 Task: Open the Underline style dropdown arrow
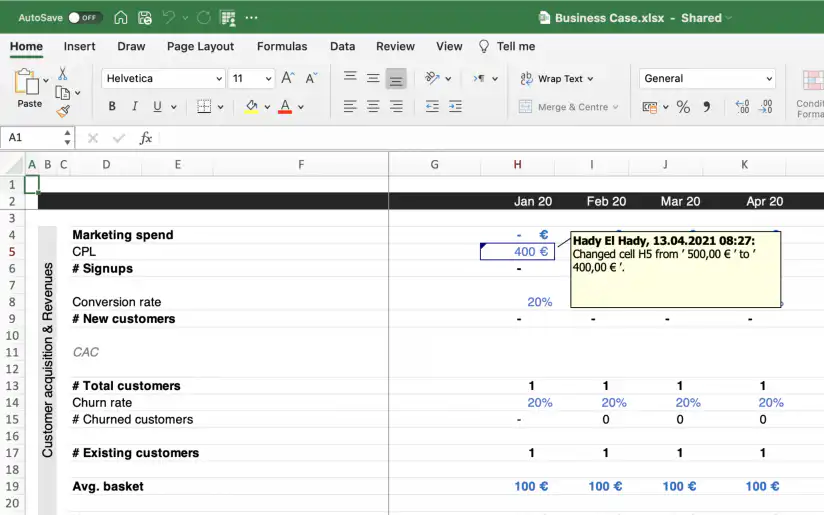coord(174,107)
